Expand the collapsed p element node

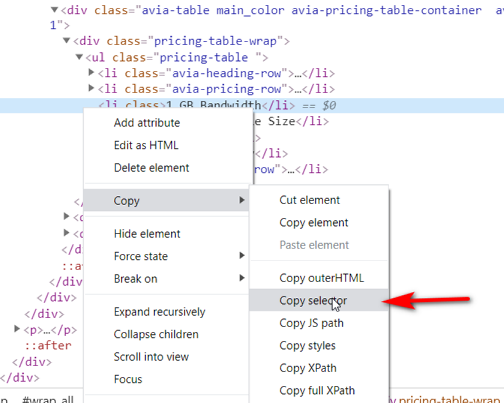pos(17,329)
